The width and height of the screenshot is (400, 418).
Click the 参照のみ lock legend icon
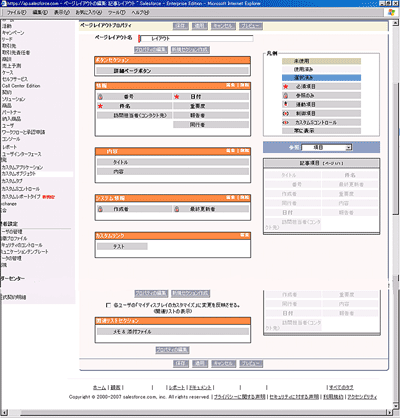[x=286, y=96]
